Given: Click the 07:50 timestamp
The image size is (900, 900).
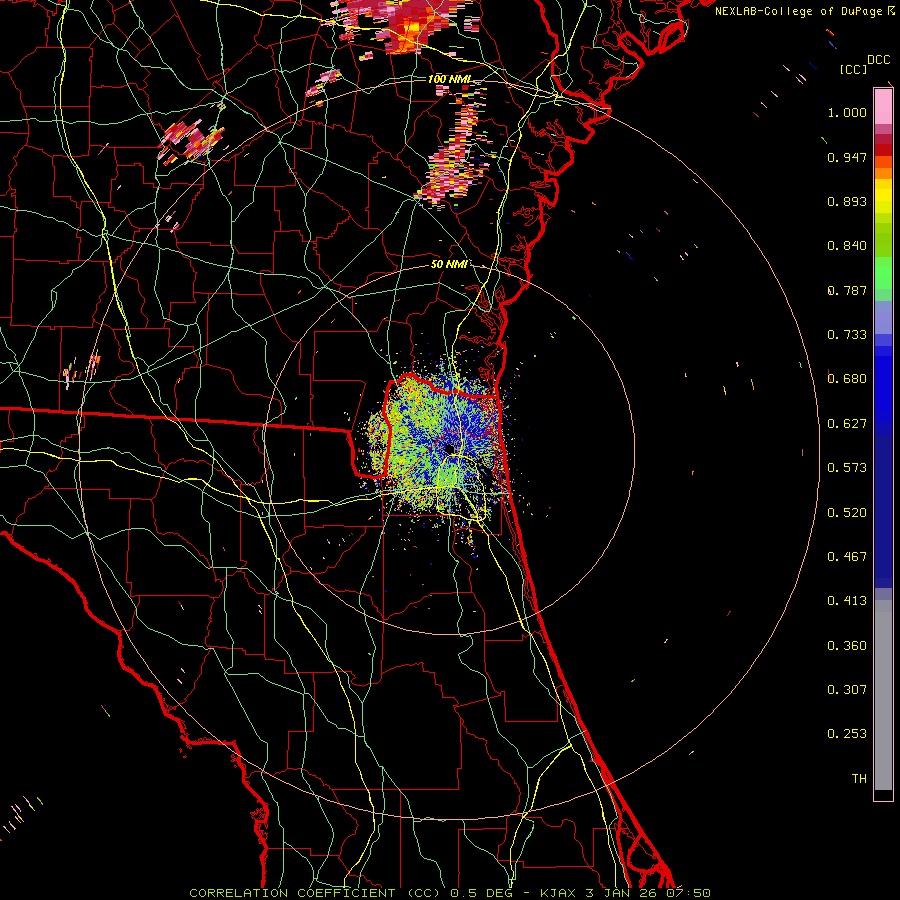Looking at the screenshot, I should [x=688, y=893].
